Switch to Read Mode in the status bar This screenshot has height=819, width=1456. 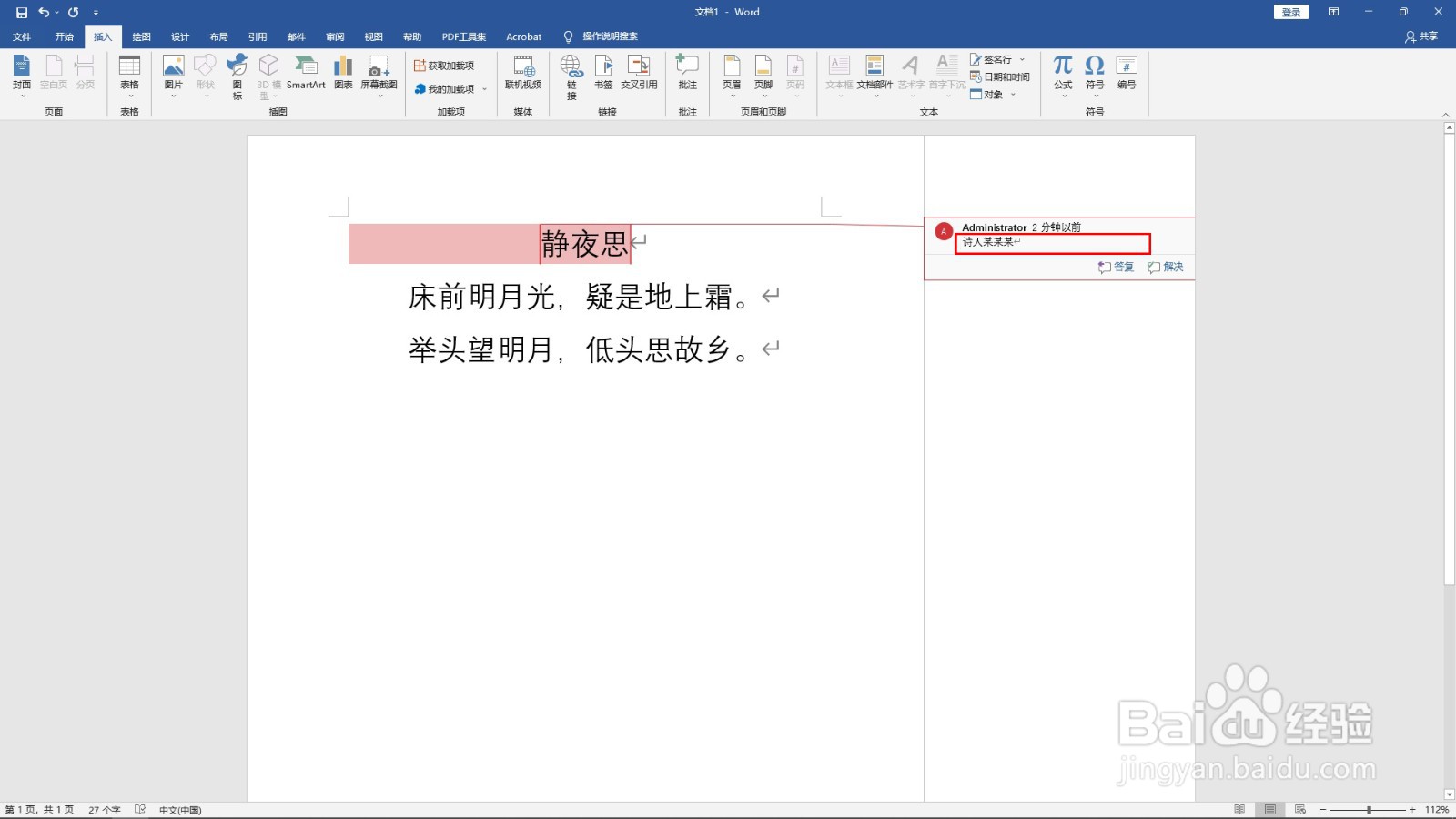1240,809
